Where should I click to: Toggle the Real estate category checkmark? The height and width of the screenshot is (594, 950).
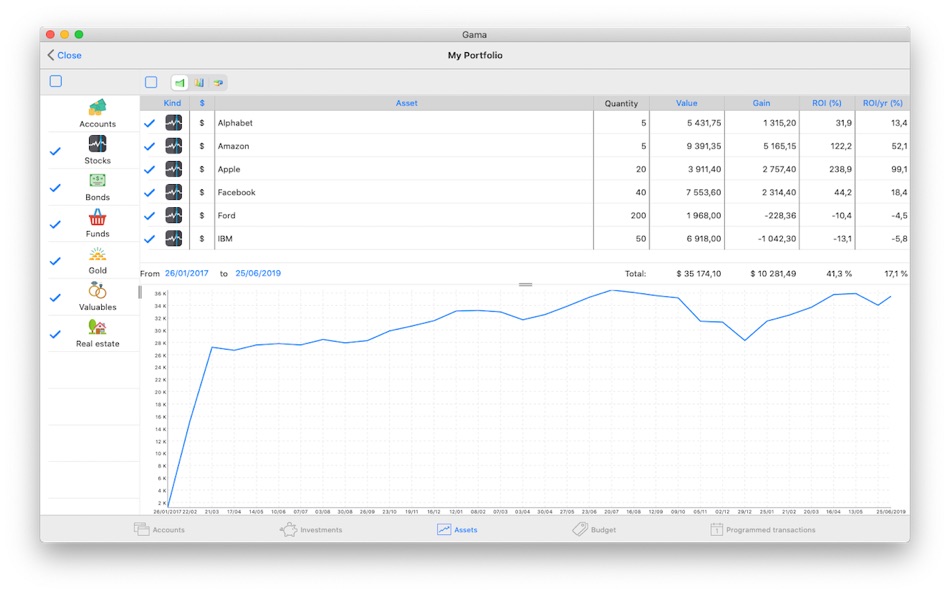(x=55, y=334)
